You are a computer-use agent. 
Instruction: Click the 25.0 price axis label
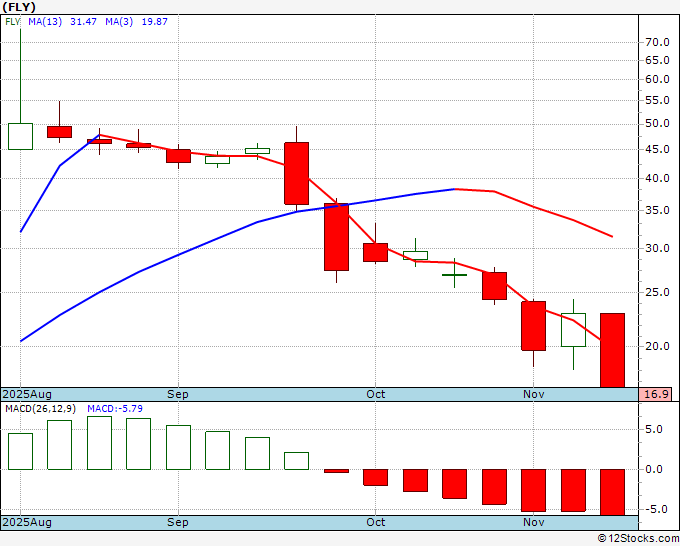[657, 293]
